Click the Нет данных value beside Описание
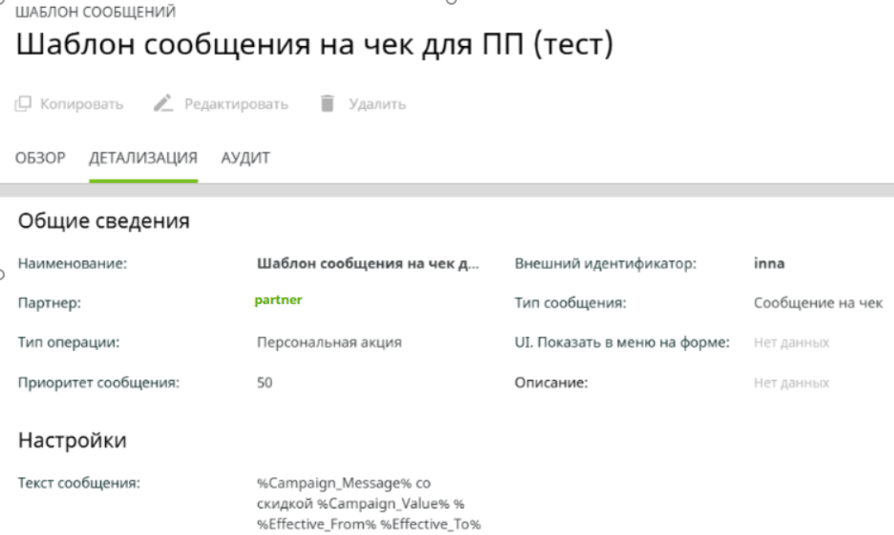Image resolution: width=894 pixels, height=535 pixels. tap(791, 382)
